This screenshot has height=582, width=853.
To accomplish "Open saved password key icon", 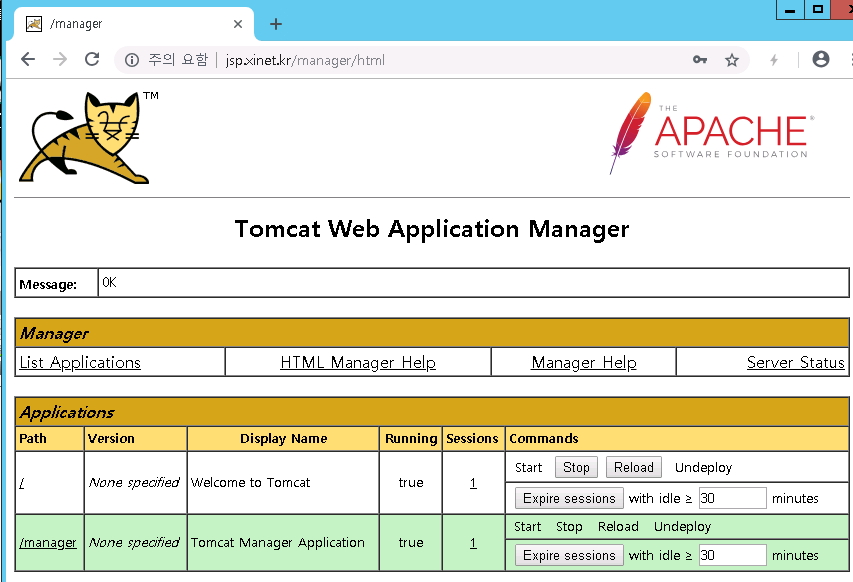I will 700,60.
